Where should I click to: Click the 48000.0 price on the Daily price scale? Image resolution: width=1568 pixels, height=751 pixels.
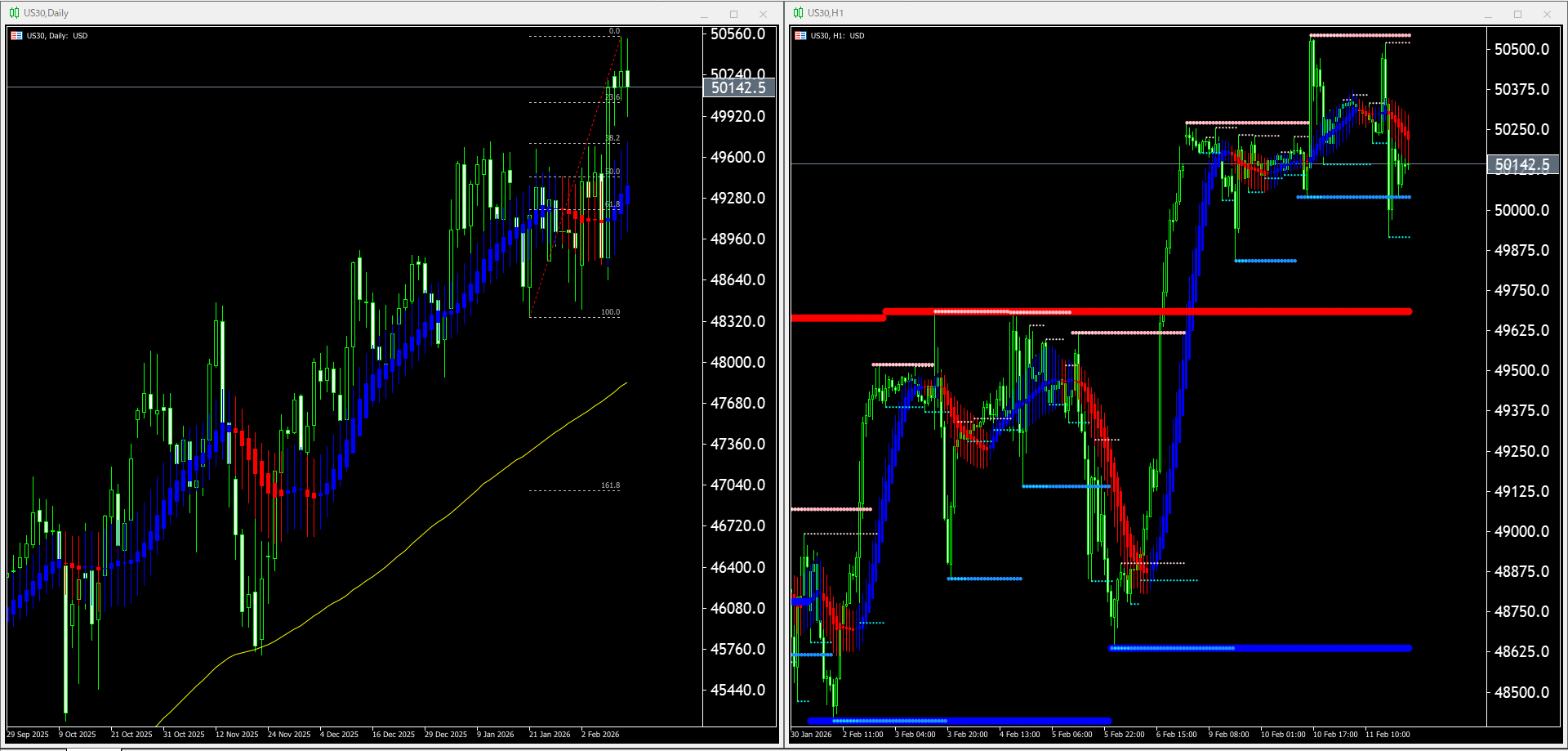pyautogui.click(x=737, y=362)
